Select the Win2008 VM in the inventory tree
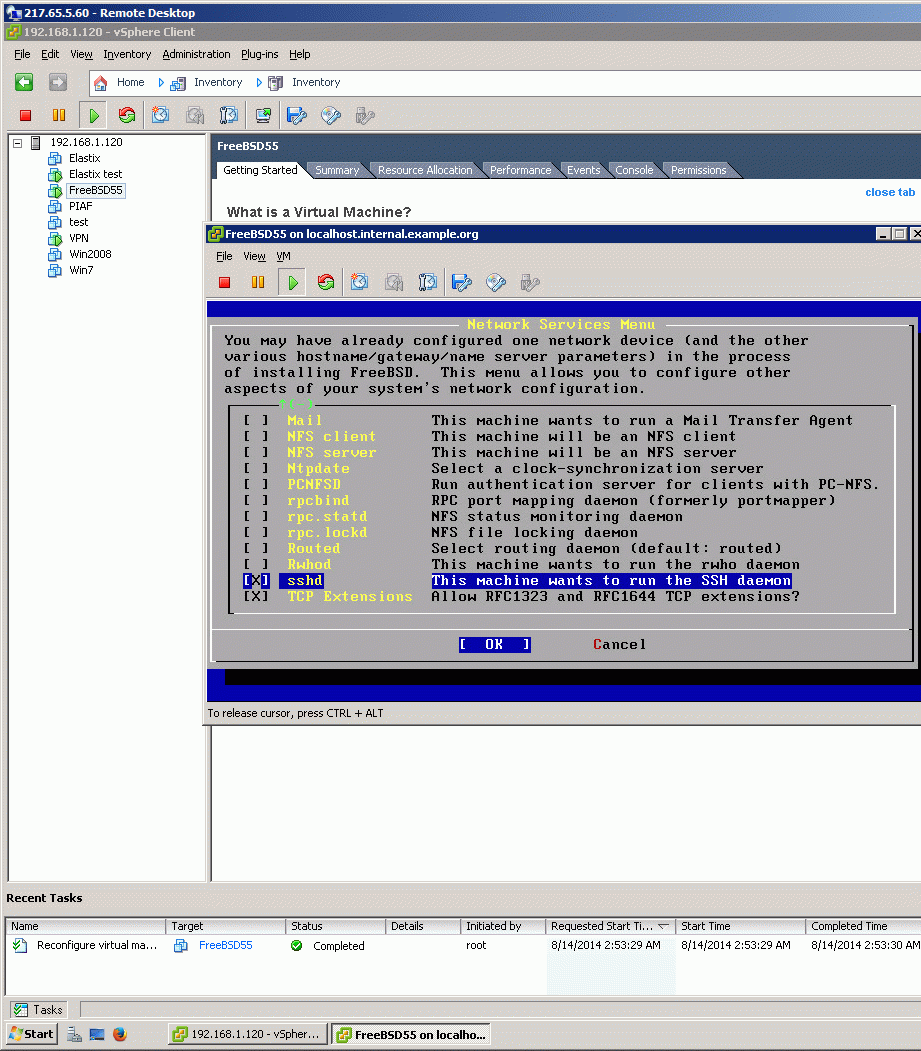 pos(90,254)
